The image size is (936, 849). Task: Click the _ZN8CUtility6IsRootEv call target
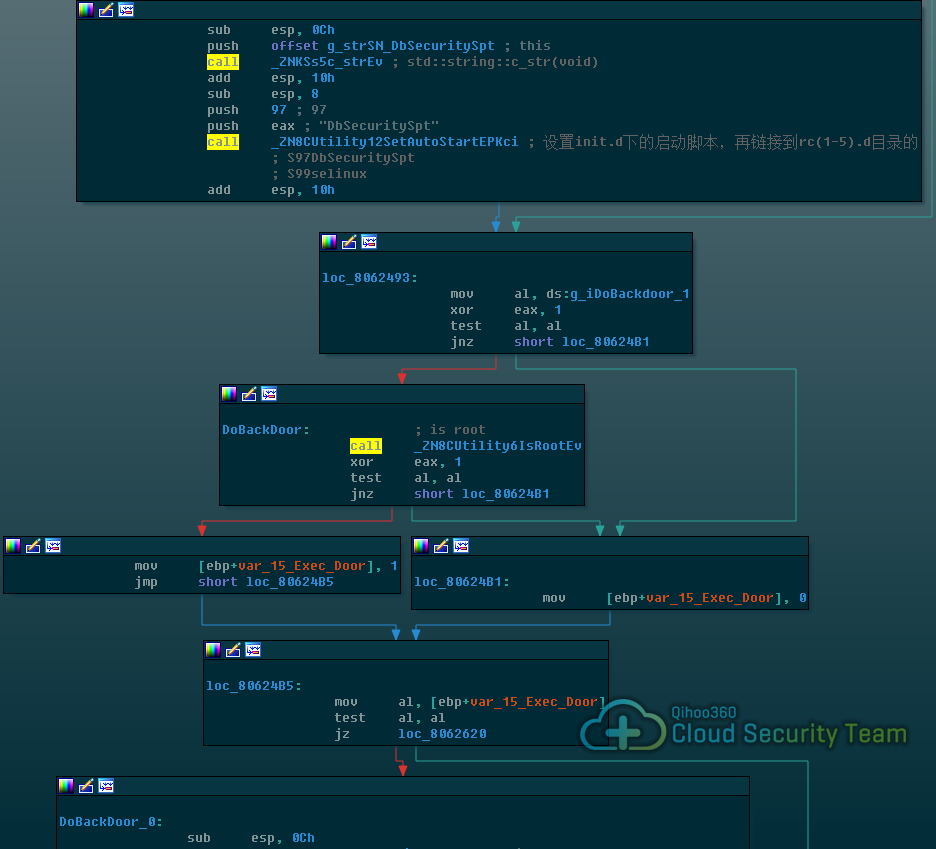497,445
